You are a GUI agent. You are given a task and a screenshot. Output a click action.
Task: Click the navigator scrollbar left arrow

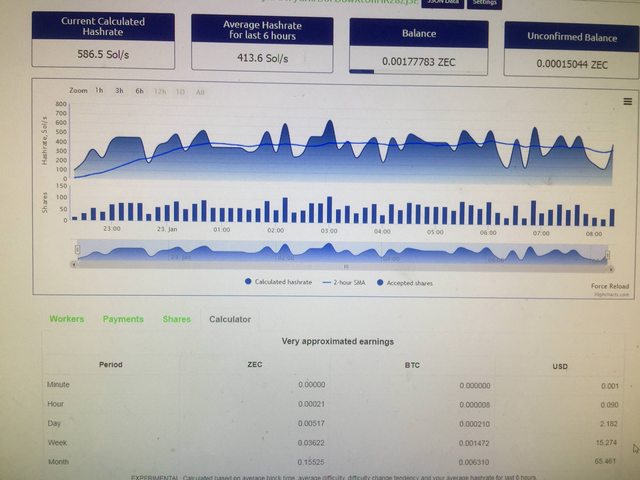(x=73, y=264)
